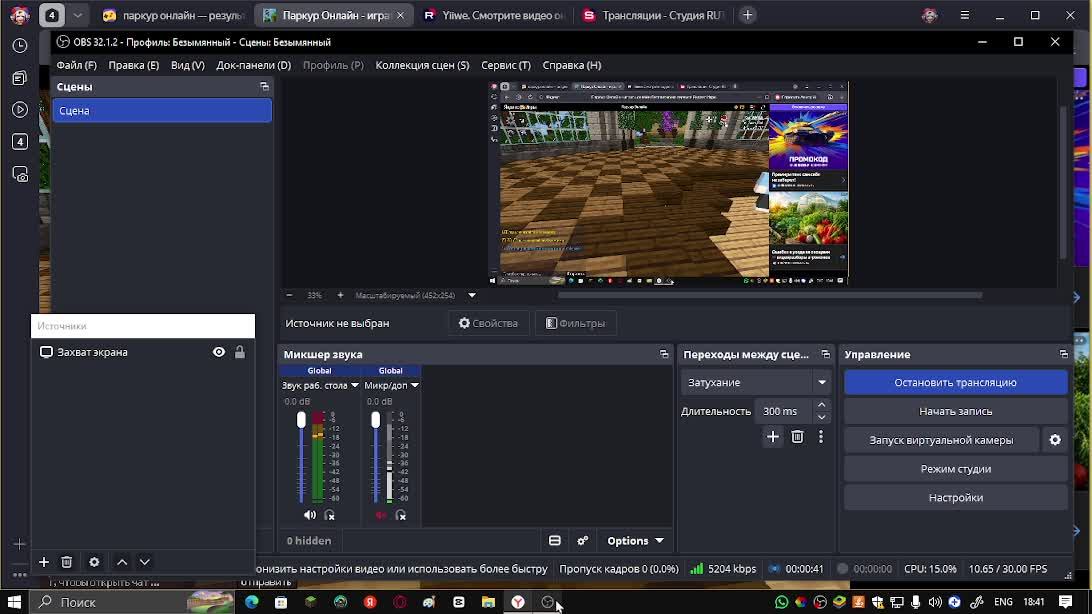Toggle monitoring headphones icon for Микр/доп
This screenshot has height=614, width=1092.
click(400, 515)
